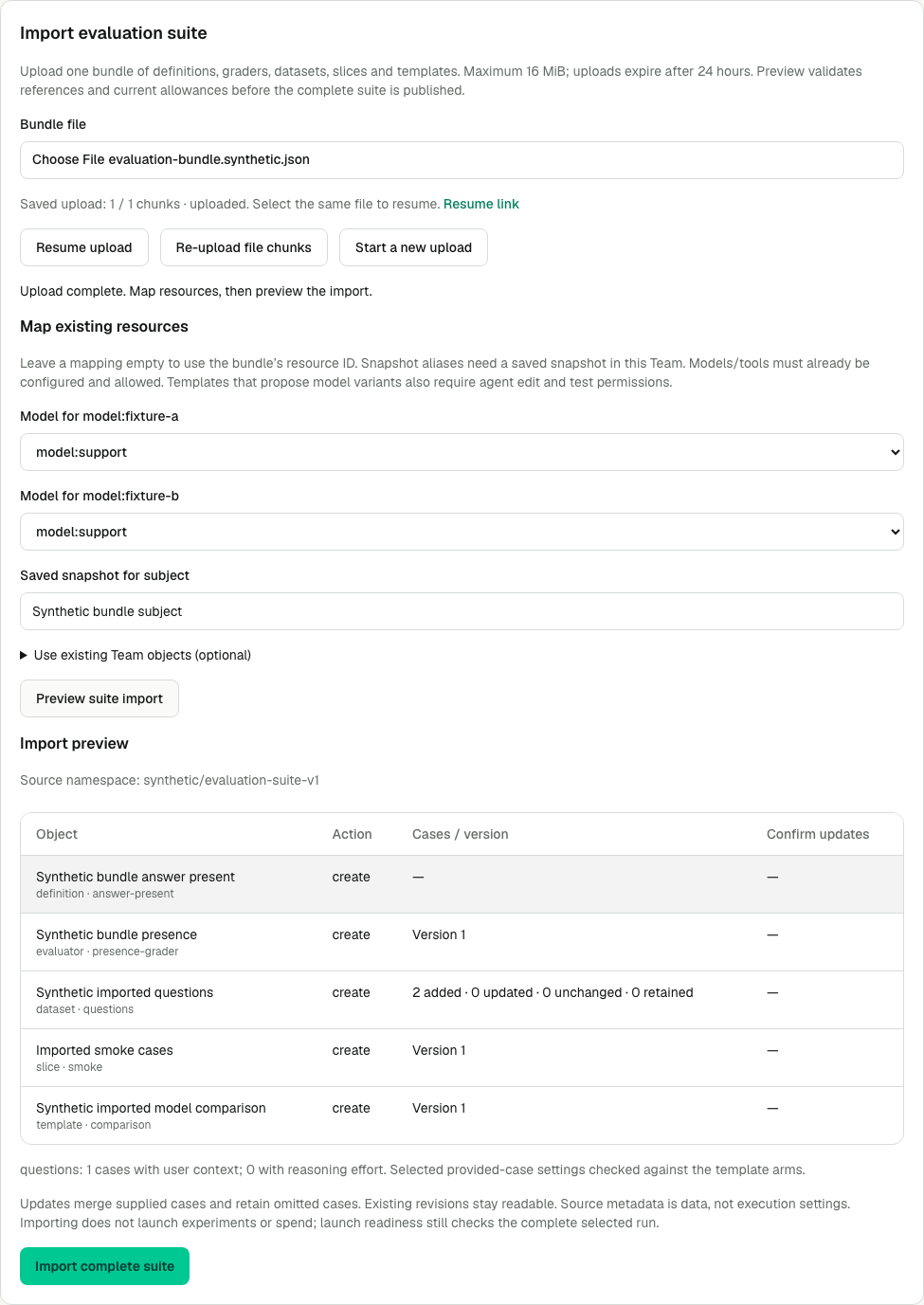Open the Resume link
924x1305 pixels.
481,204
